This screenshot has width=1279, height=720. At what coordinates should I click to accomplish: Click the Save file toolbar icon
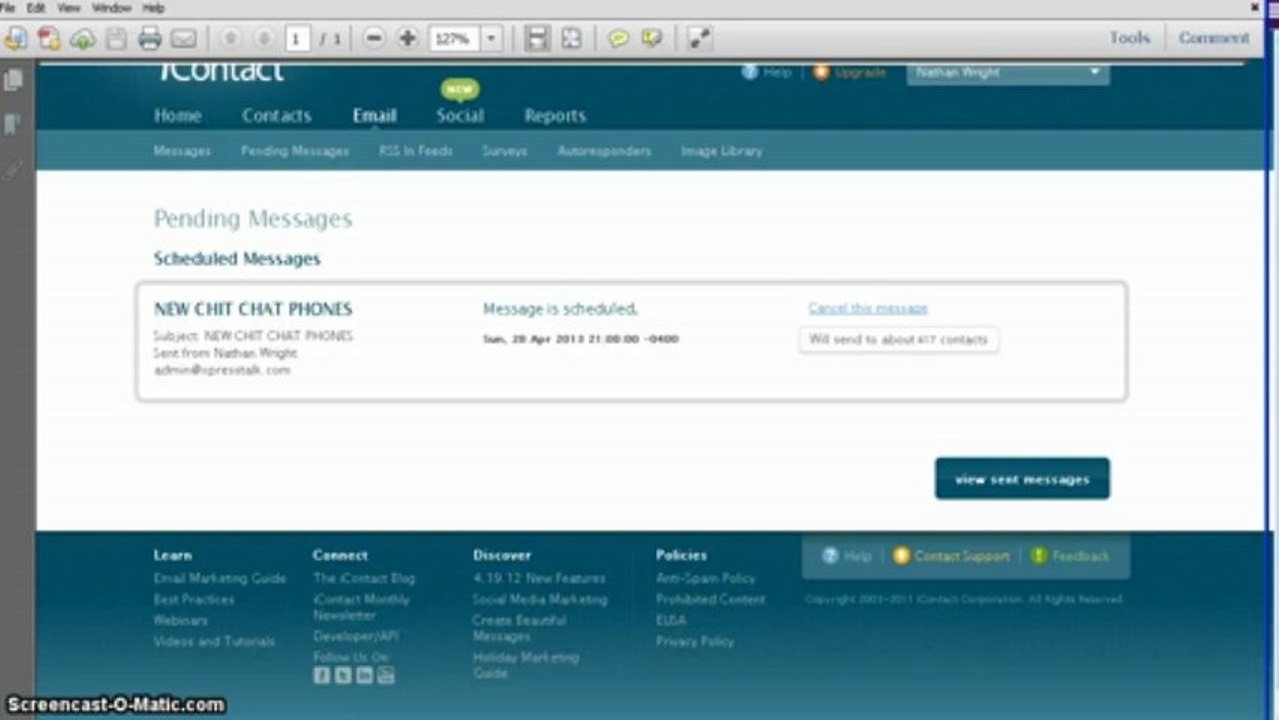tap(116, 38)
